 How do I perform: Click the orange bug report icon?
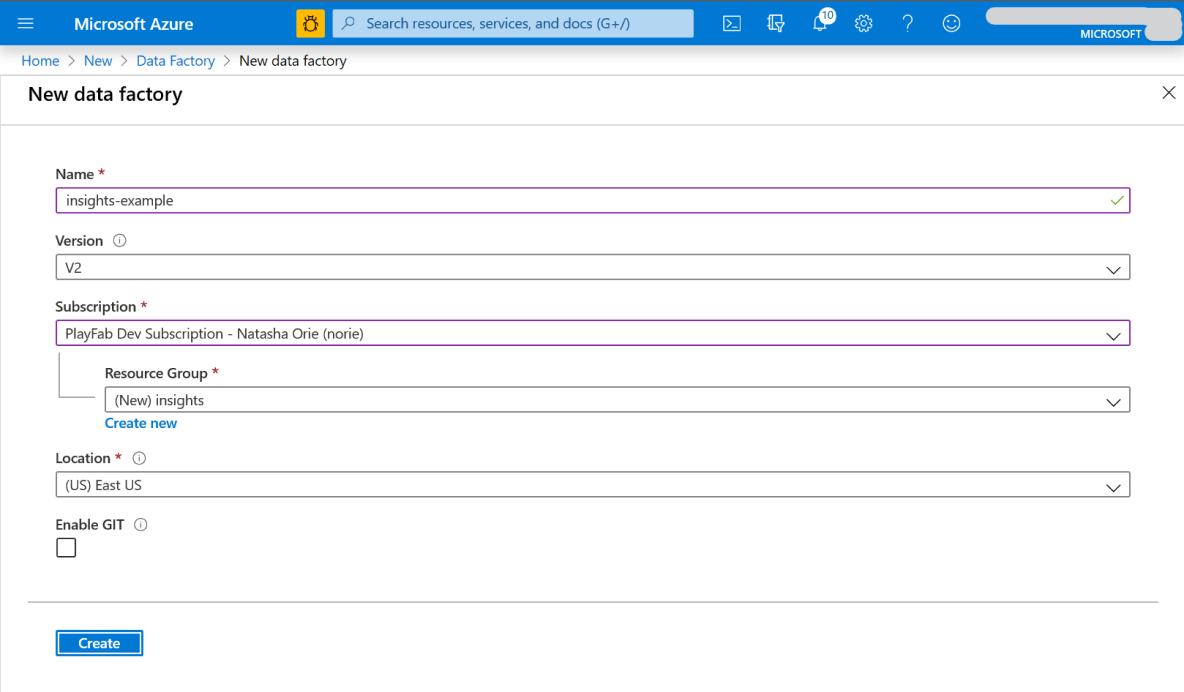click(x=310, y=23)
